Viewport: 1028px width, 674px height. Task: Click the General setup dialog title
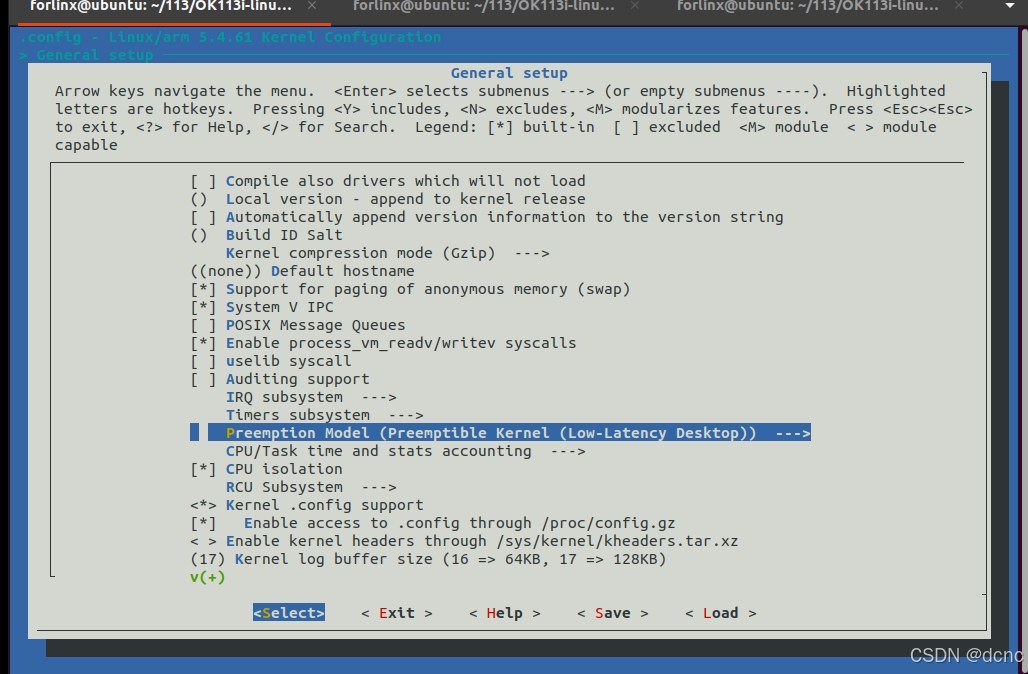tap(509, 73)
